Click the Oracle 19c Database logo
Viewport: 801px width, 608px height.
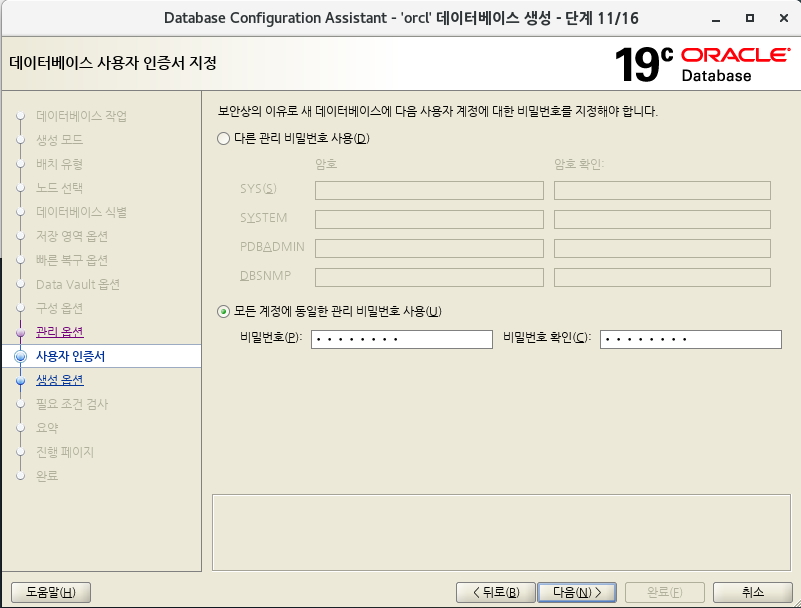702,65
